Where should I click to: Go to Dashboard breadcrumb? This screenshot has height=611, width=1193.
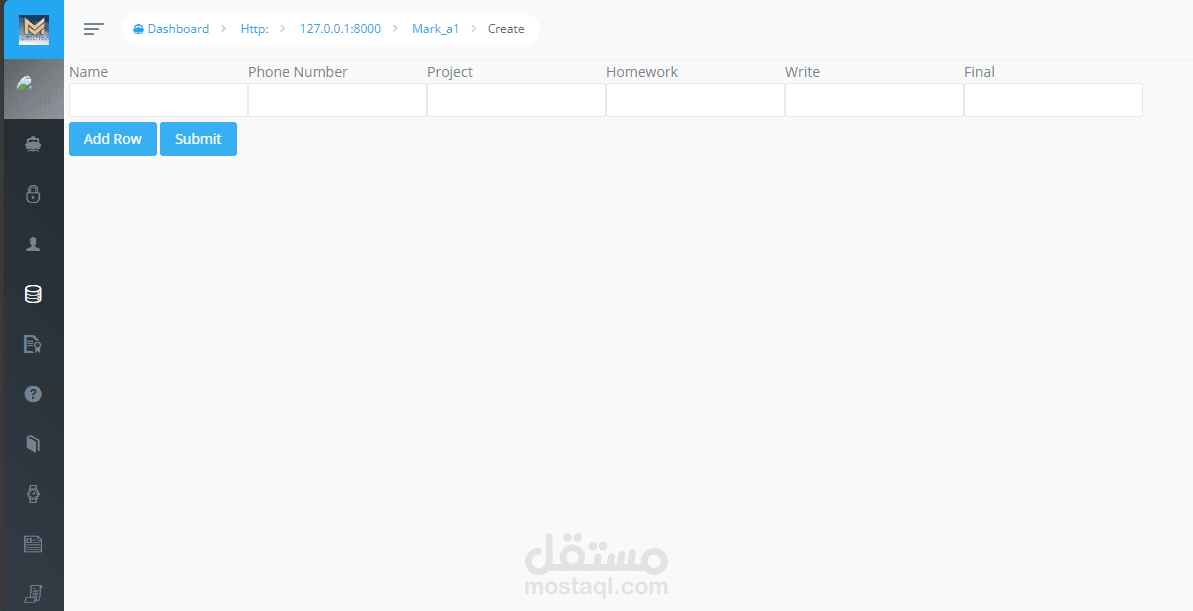pos(171,29)
